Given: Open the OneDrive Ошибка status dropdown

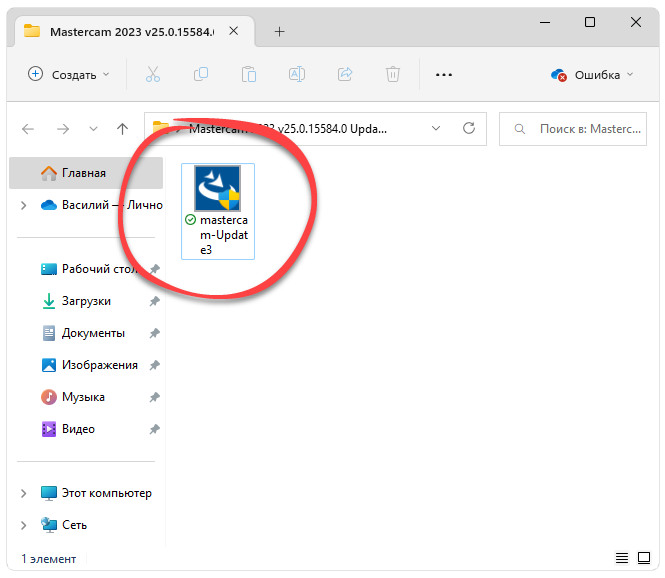Looking at the screenshot, I should click(x=592, y=75).
